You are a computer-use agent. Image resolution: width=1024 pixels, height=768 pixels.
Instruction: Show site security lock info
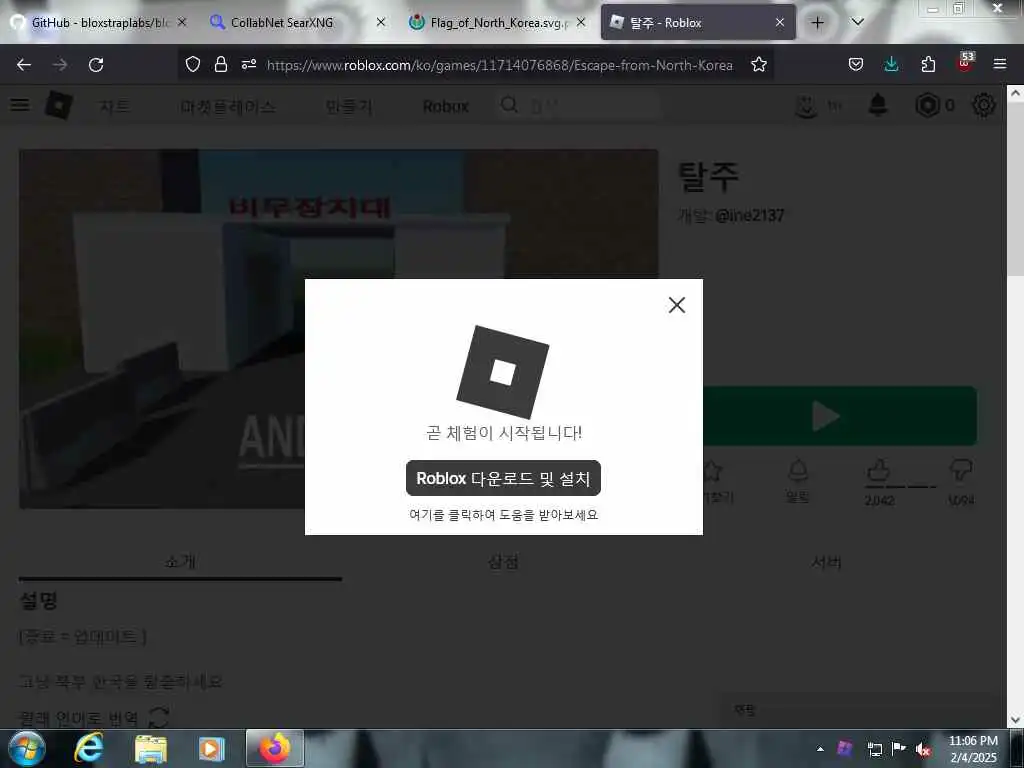(x=221, y=64)
